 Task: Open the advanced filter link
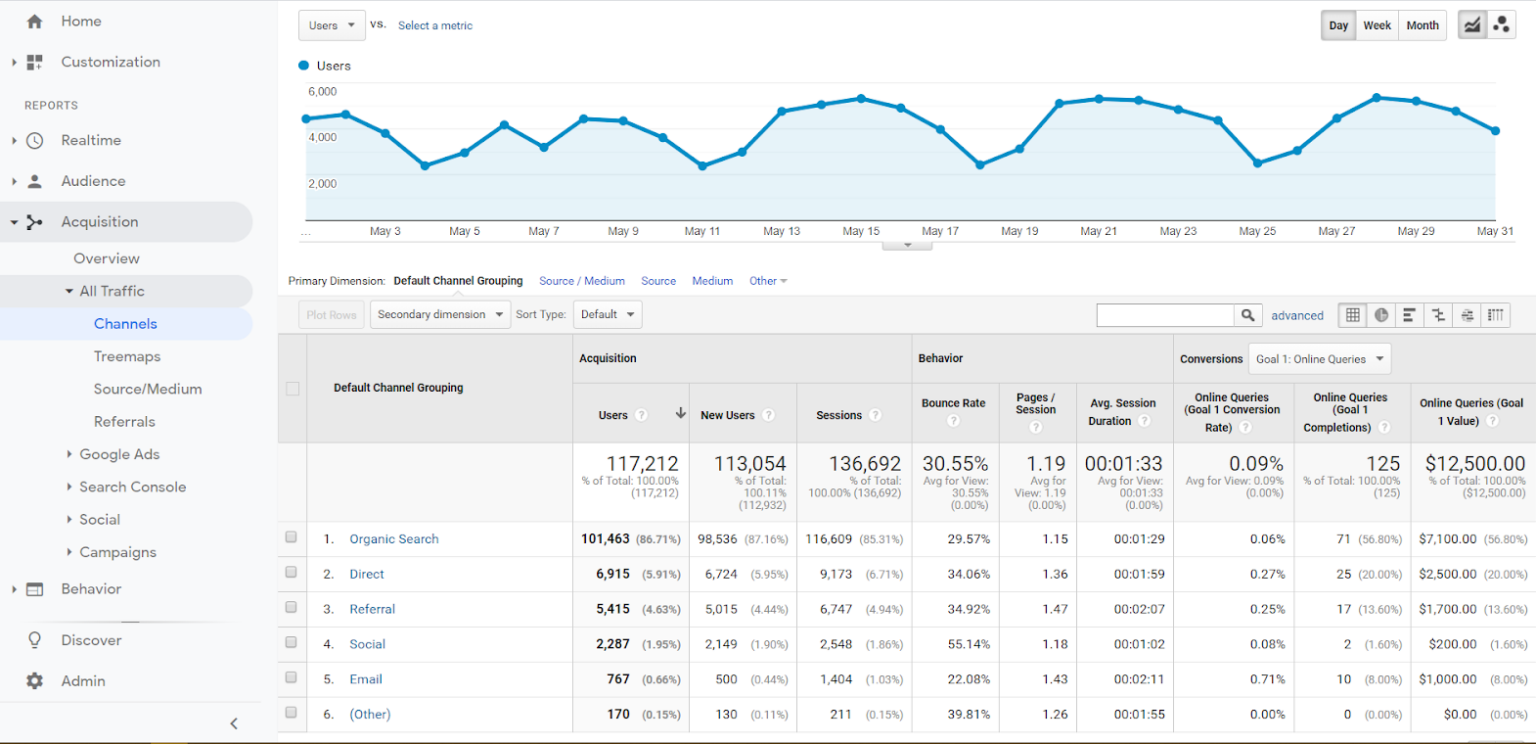pyautogui.click(x=1297, y=314)
